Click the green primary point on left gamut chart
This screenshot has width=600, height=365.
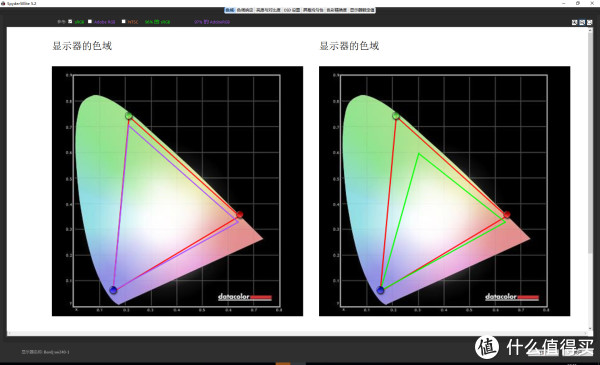tap(129, 116)
